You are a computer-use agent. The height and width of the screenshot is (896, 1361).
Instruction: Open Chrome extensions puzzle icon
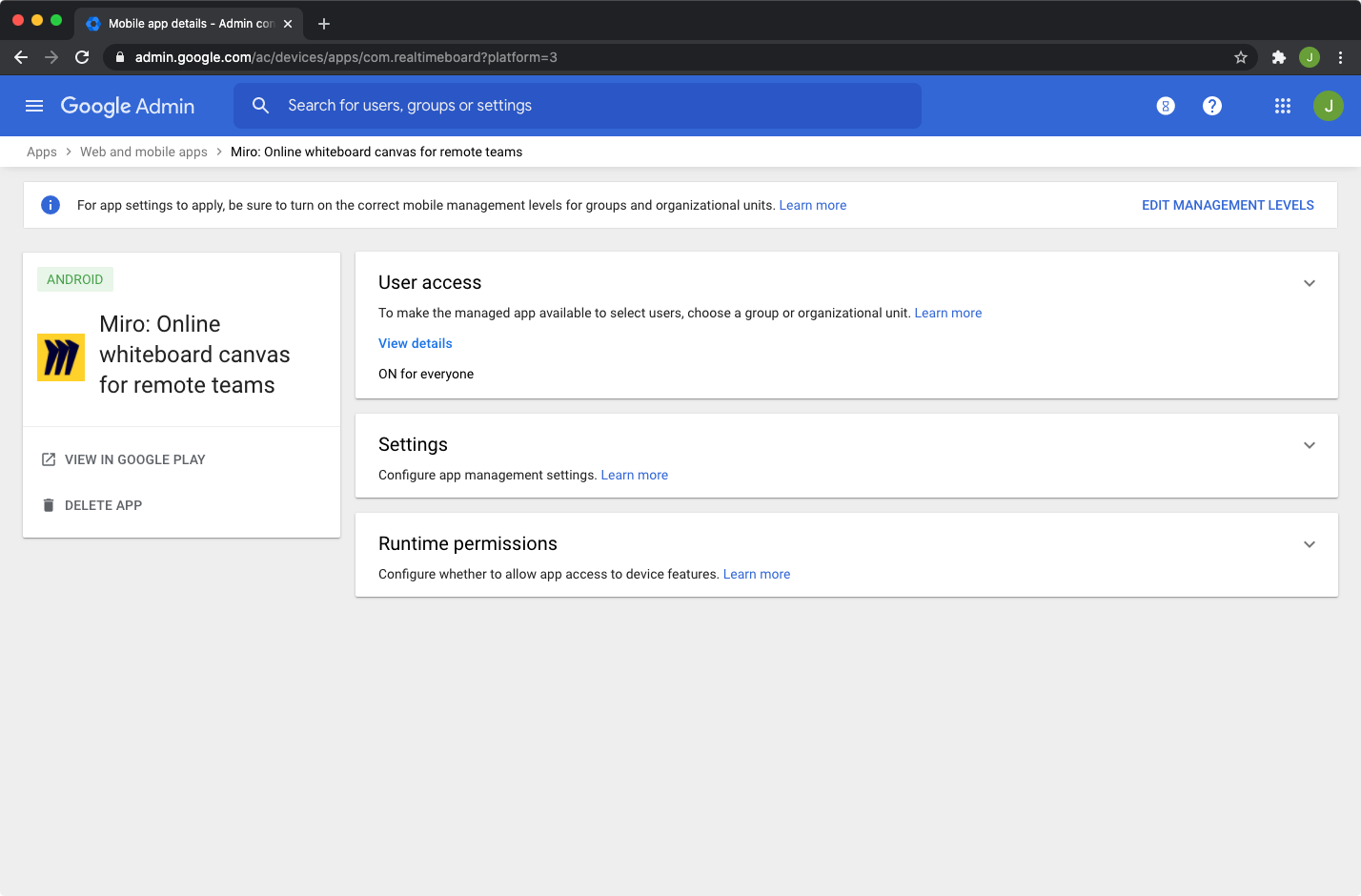click(1279, 57)
